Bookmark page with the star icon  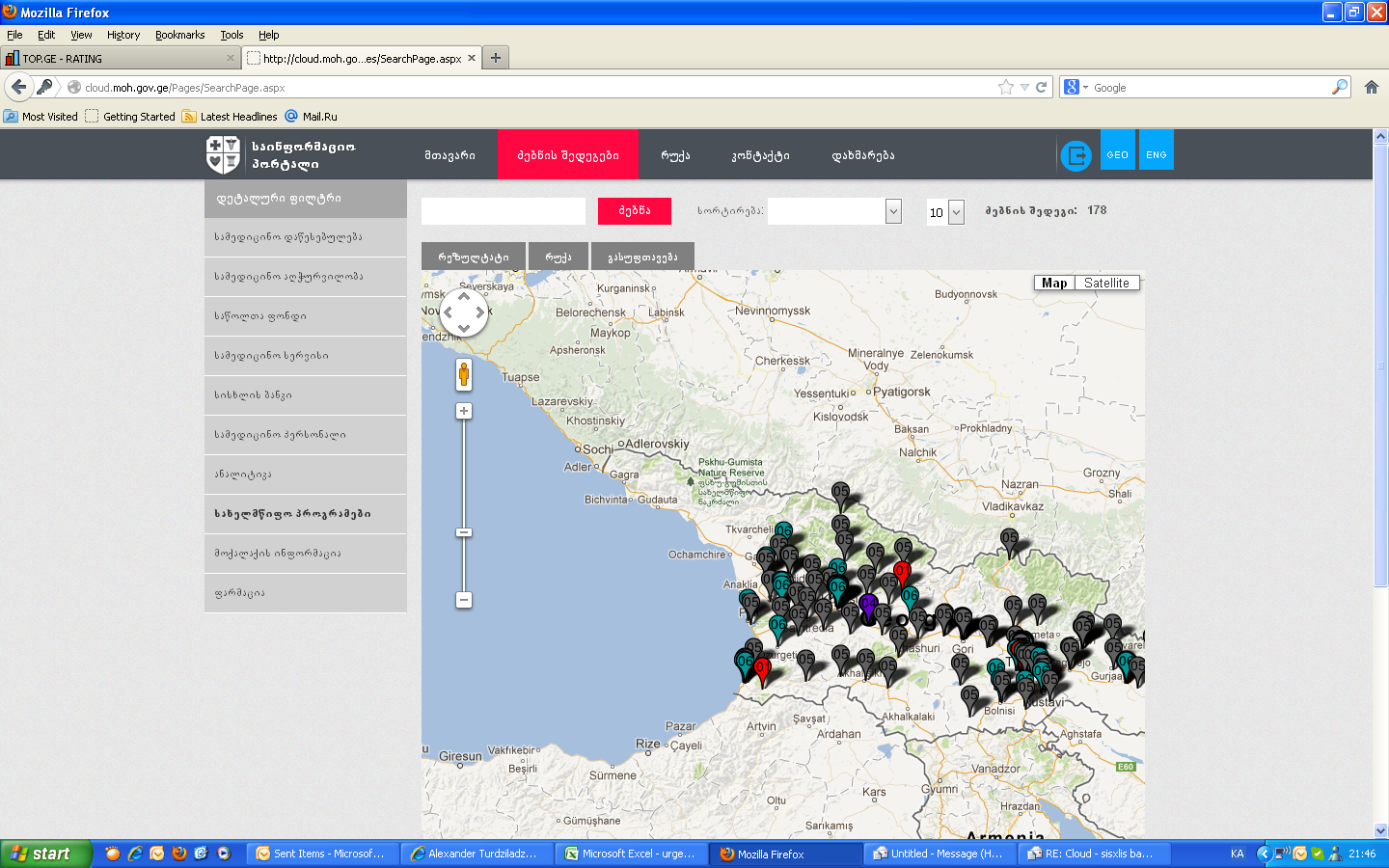pyautogui.click(x=1006, y=87)
